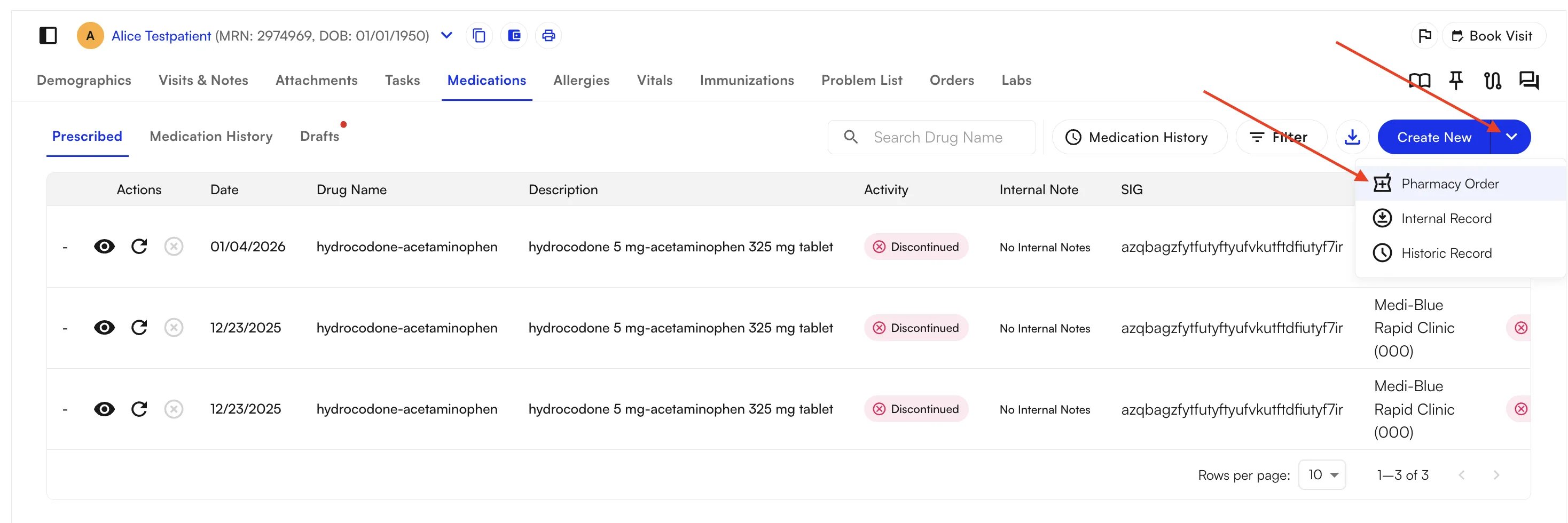Click the previous page arrow
Image resolution: width=1568 pixels, height=523 pixels.
(1462, 475)
